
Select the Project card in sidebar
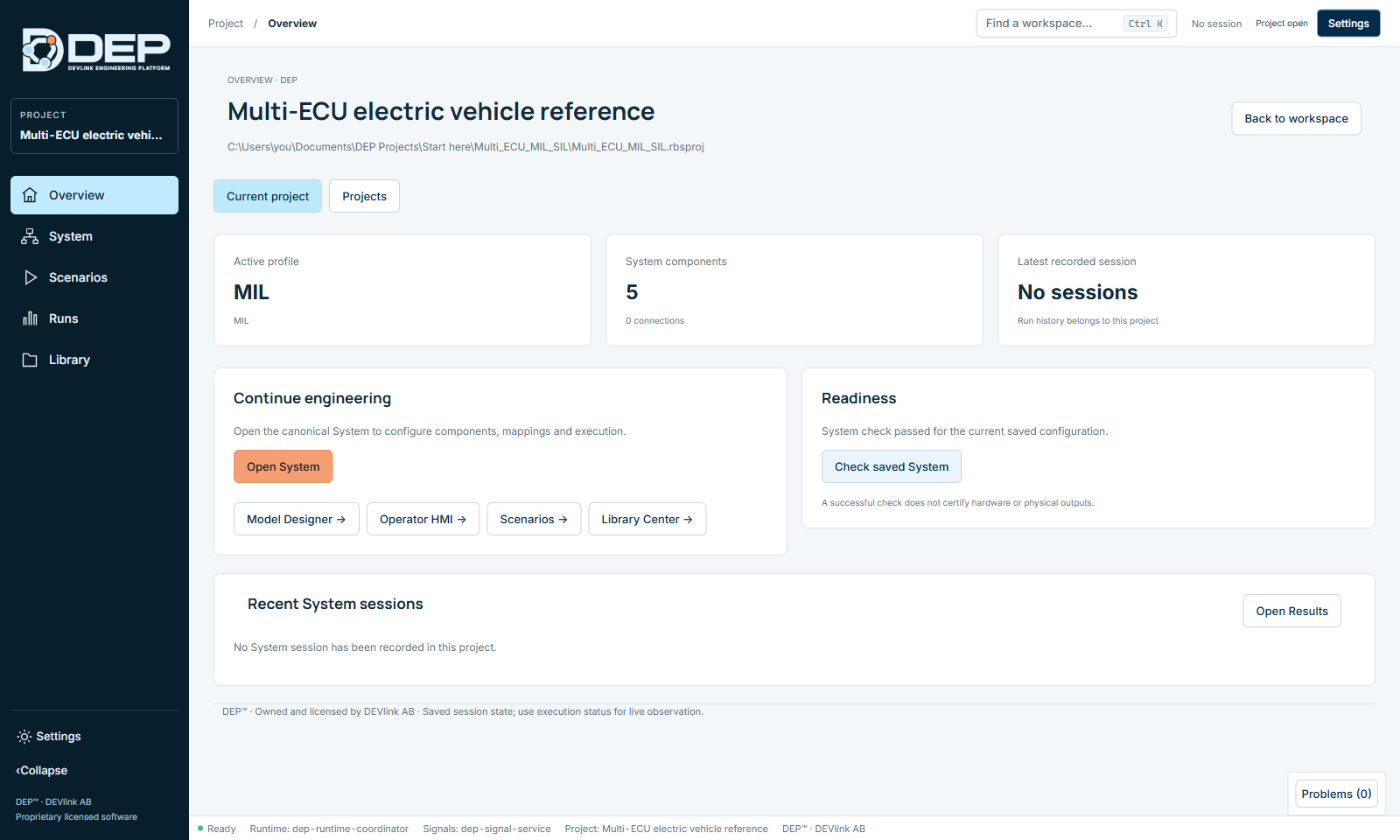point(94,126)
